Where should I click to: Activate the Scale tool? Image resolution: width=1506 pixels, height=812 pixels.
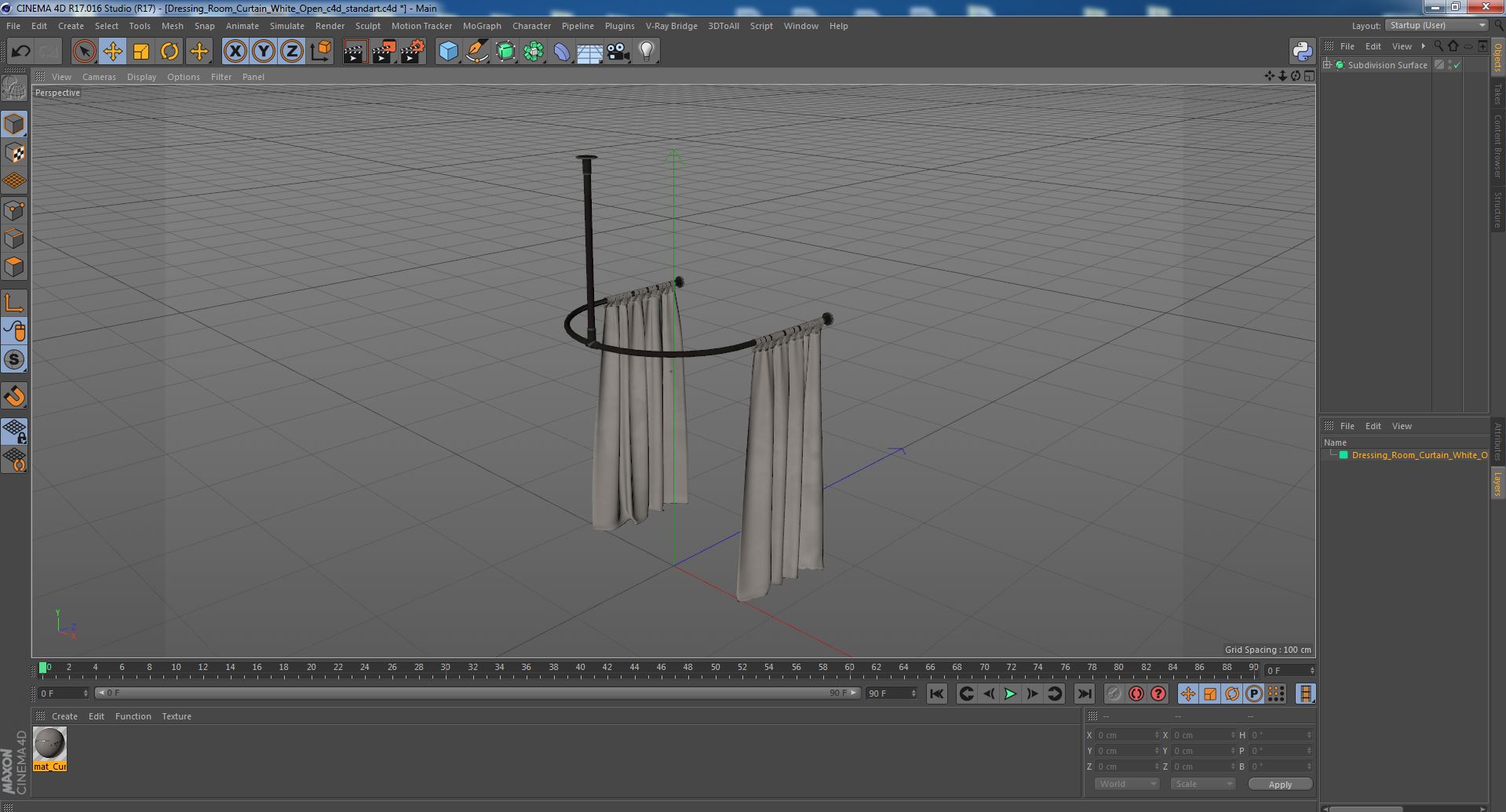(x=141, y=52)
